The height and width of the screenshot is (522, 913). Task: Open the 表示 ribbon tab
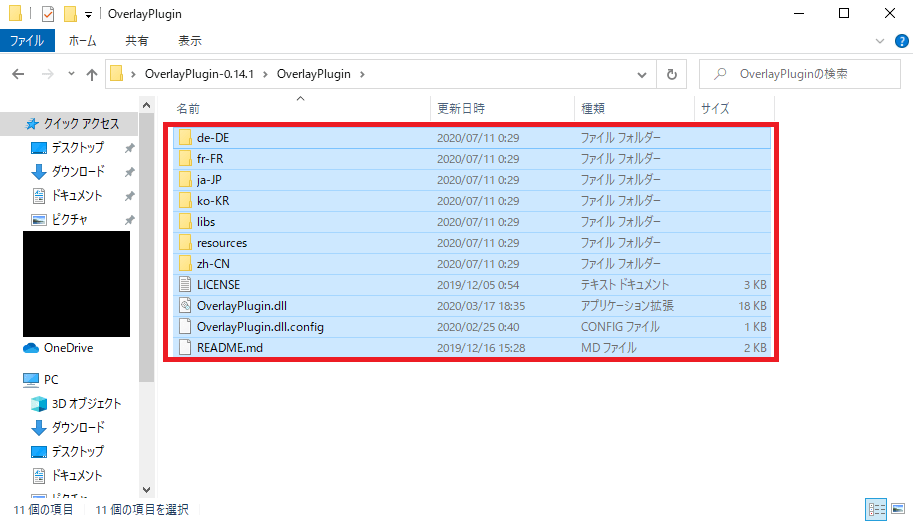(189, 41)
